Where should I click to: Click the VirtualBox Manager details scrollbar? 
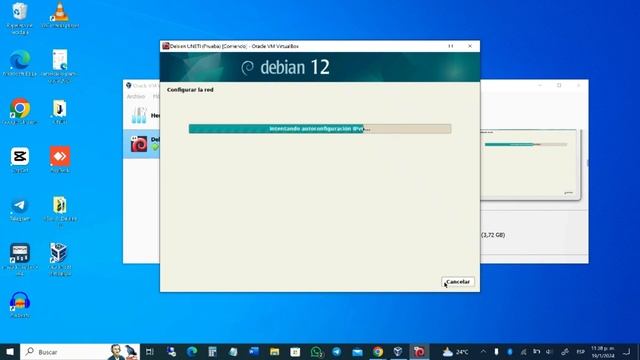(x=587, y=163)
